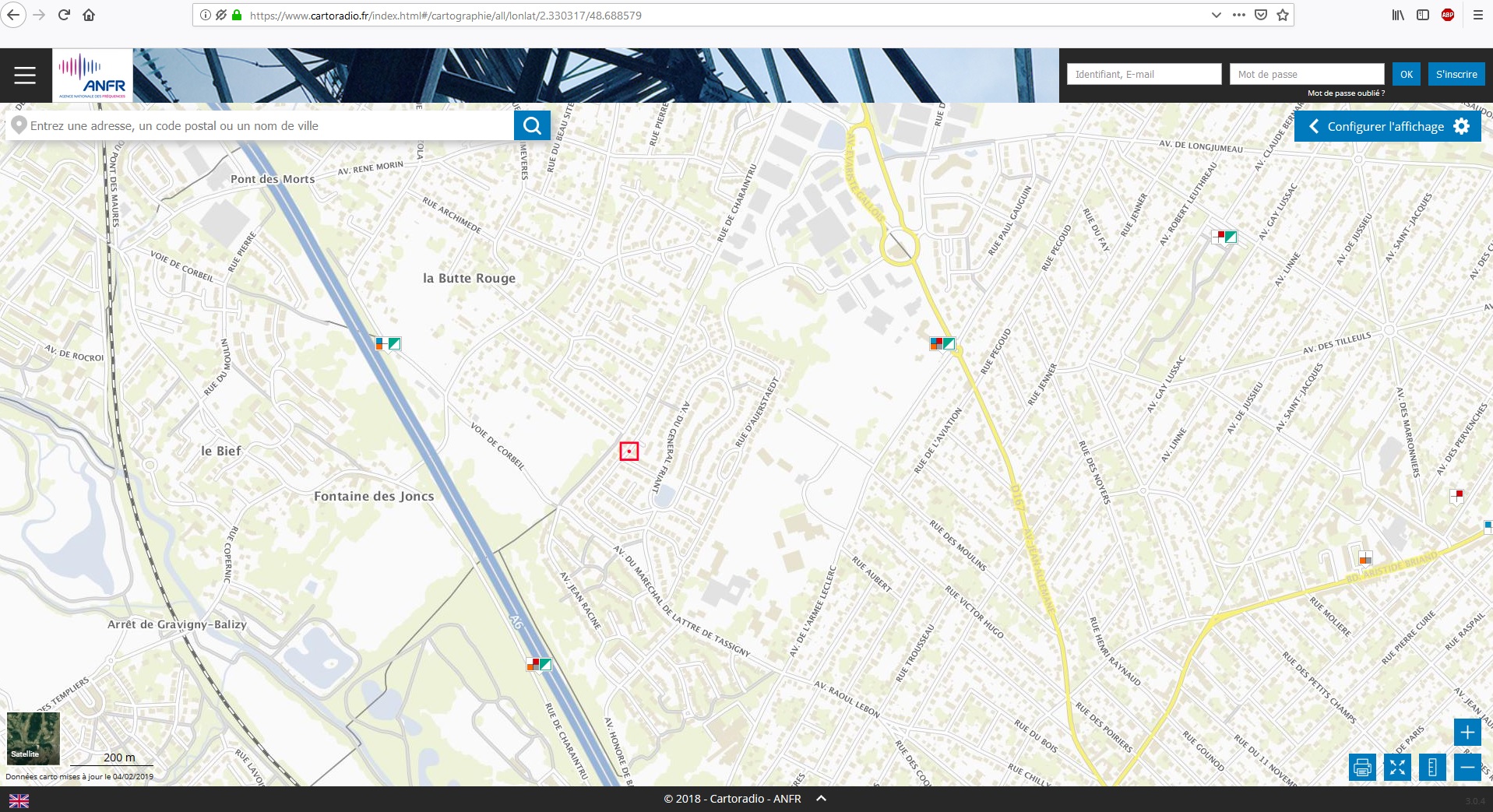Open the URL bar history dropdown arrow
This screenshot has height=812, width=1493.
[x=1217, y=15]
